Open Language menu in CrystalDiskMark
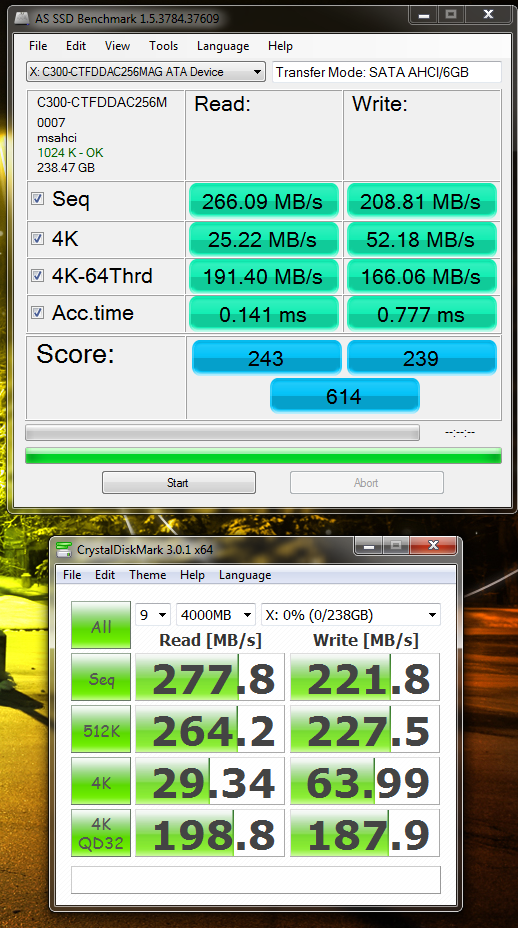Image resolution: width=518 pixels, height=928 pixels. click(x=245, y=575)
